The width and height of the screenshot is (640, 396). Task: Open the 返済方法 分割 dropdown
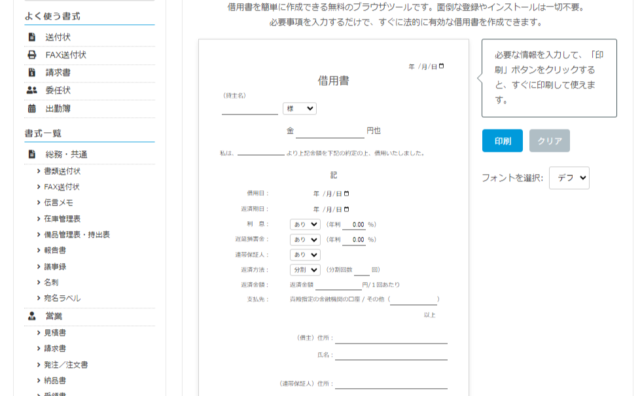(x=305, y=270)
